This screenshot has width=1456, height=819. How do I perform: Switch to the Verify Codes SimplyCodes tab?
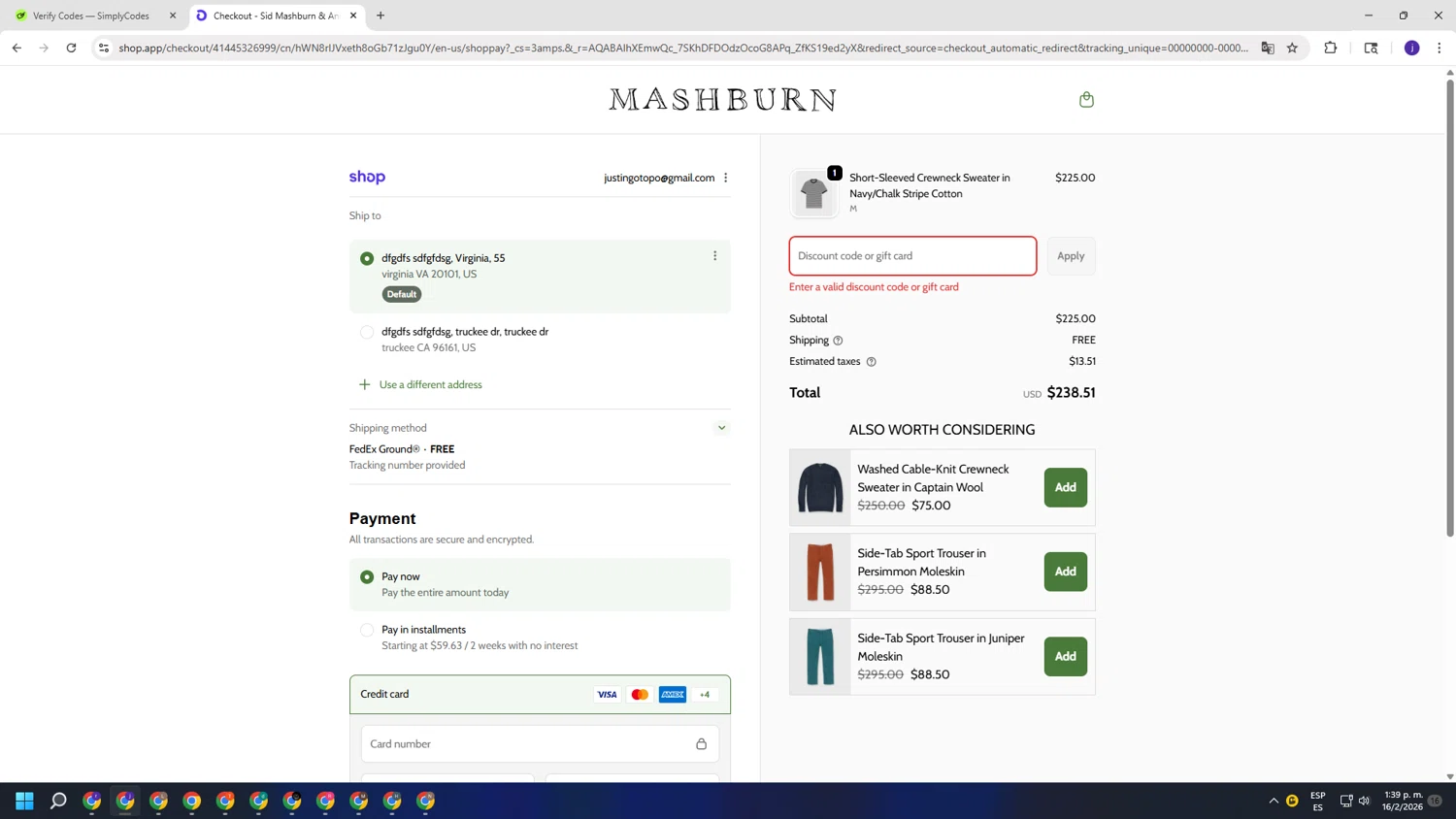90,16
